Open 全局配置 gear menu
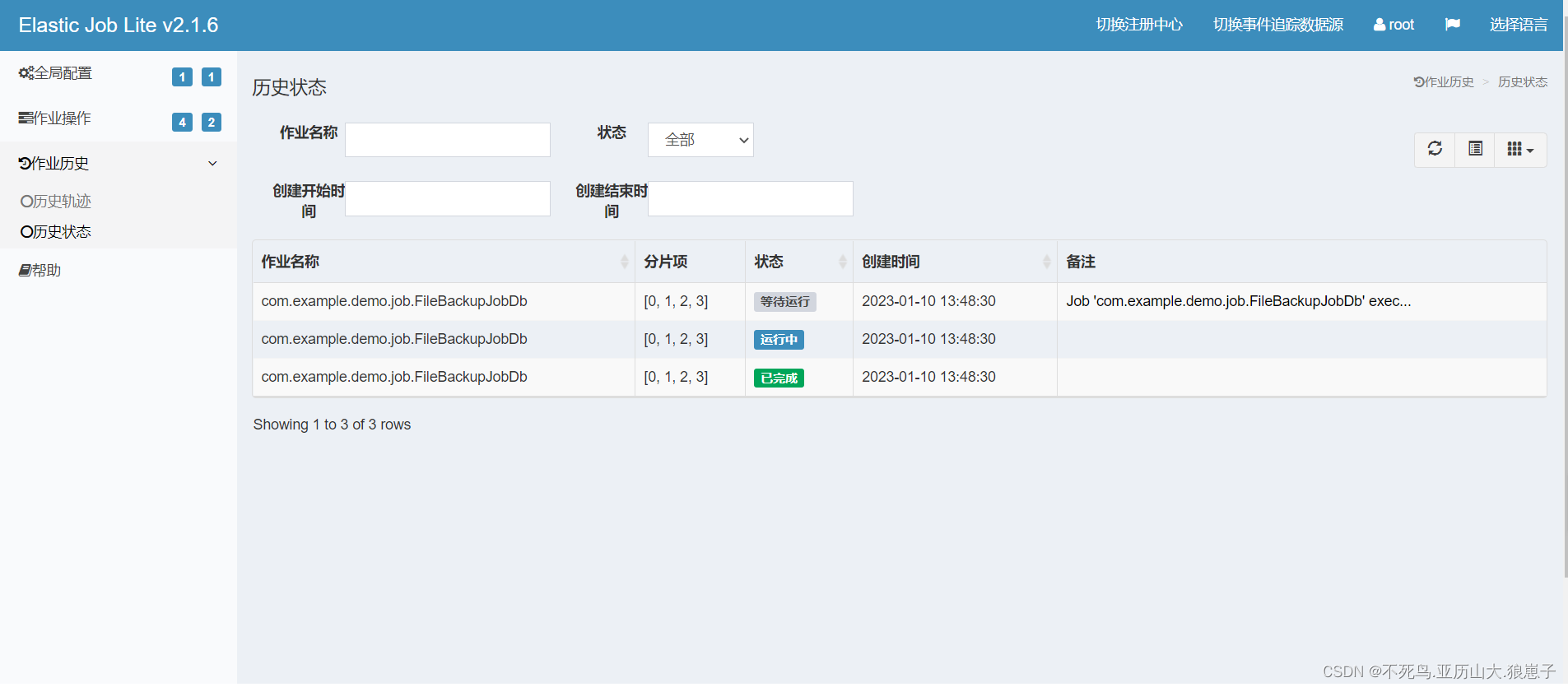 [x=55, y=73]
